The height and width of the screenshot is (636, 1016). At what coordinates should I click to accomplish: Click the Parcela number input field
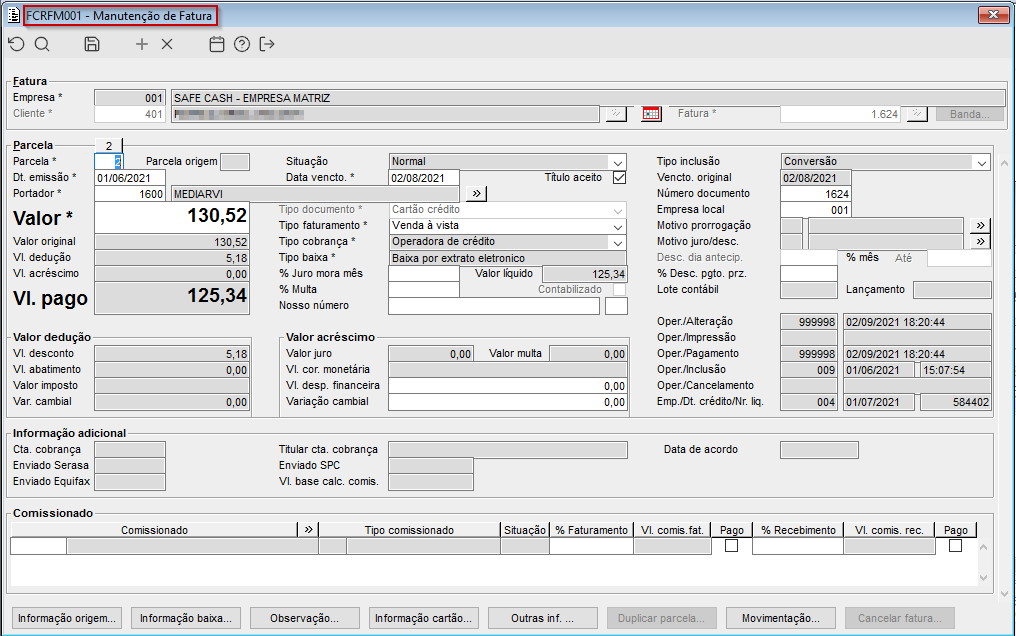(x=109, y=162)
